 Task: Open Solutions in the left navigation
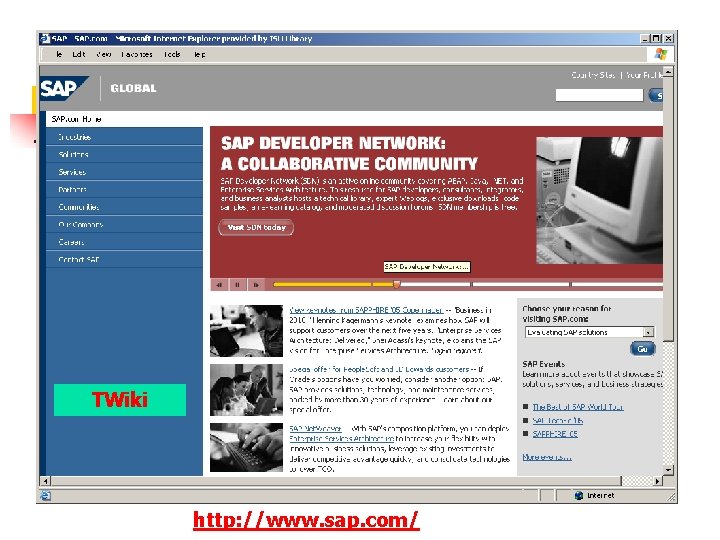(124, 154)
